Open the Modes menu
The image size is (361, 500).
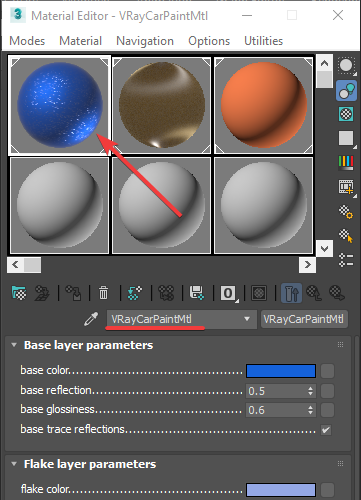tap(27, 41)
